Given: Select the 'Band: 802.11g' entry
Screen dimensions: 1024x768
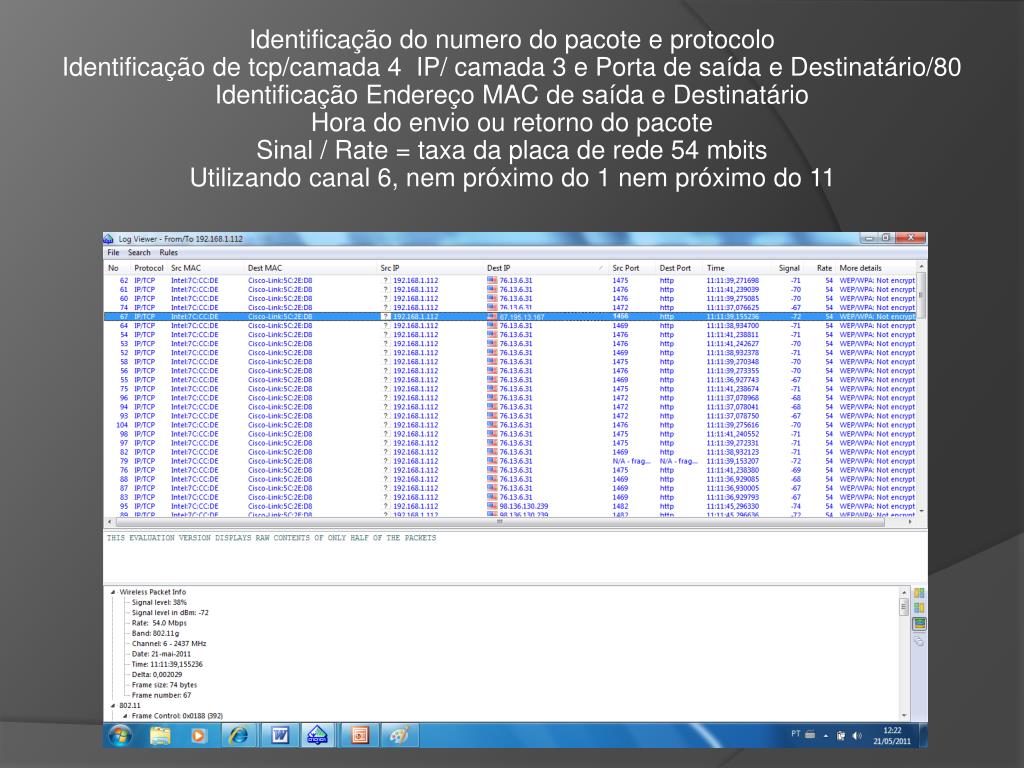Looking at the screenshot, I should coord(155,633).
